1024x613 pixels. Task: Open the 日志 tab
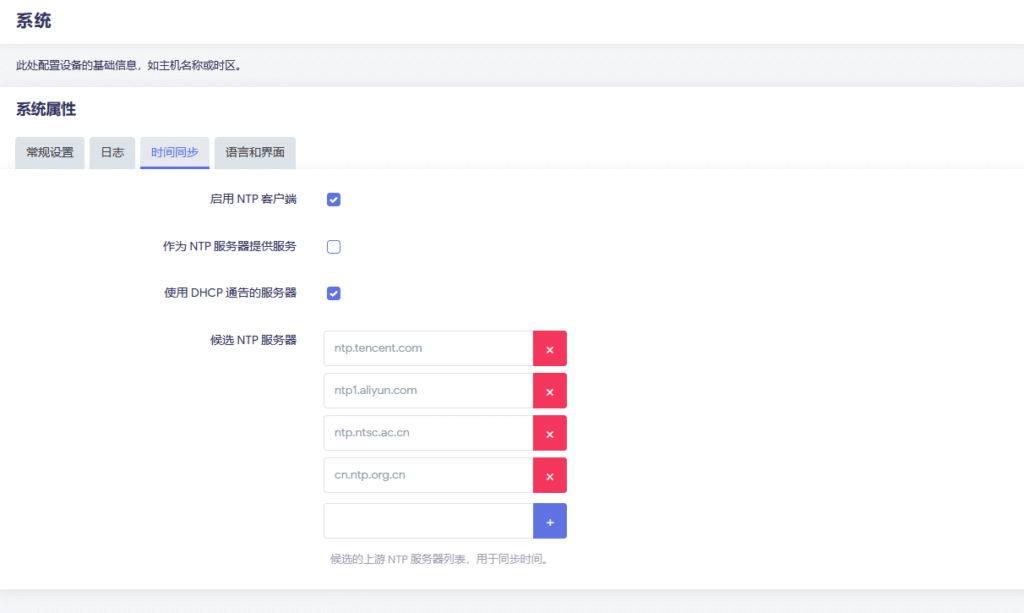pos(112,153)
